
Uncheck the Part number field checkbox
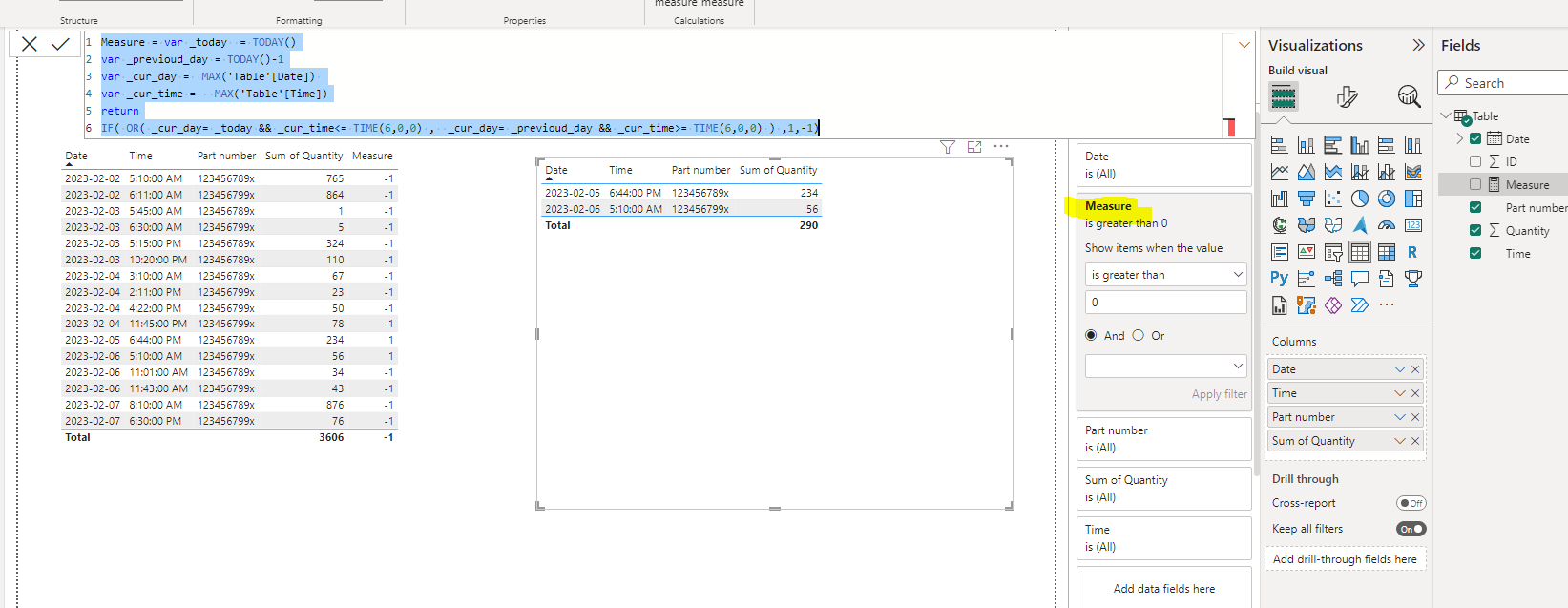click(1475, 207)
